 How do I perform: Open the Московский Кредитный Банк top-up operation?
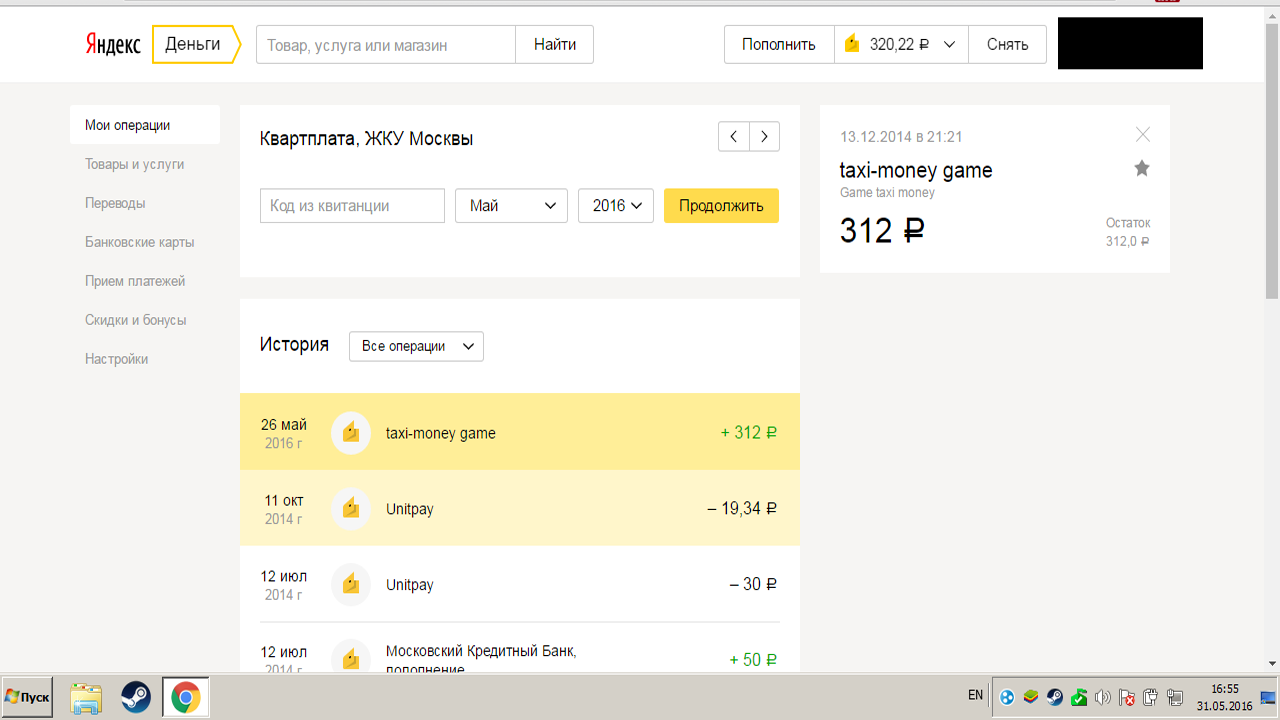(520, 648)
